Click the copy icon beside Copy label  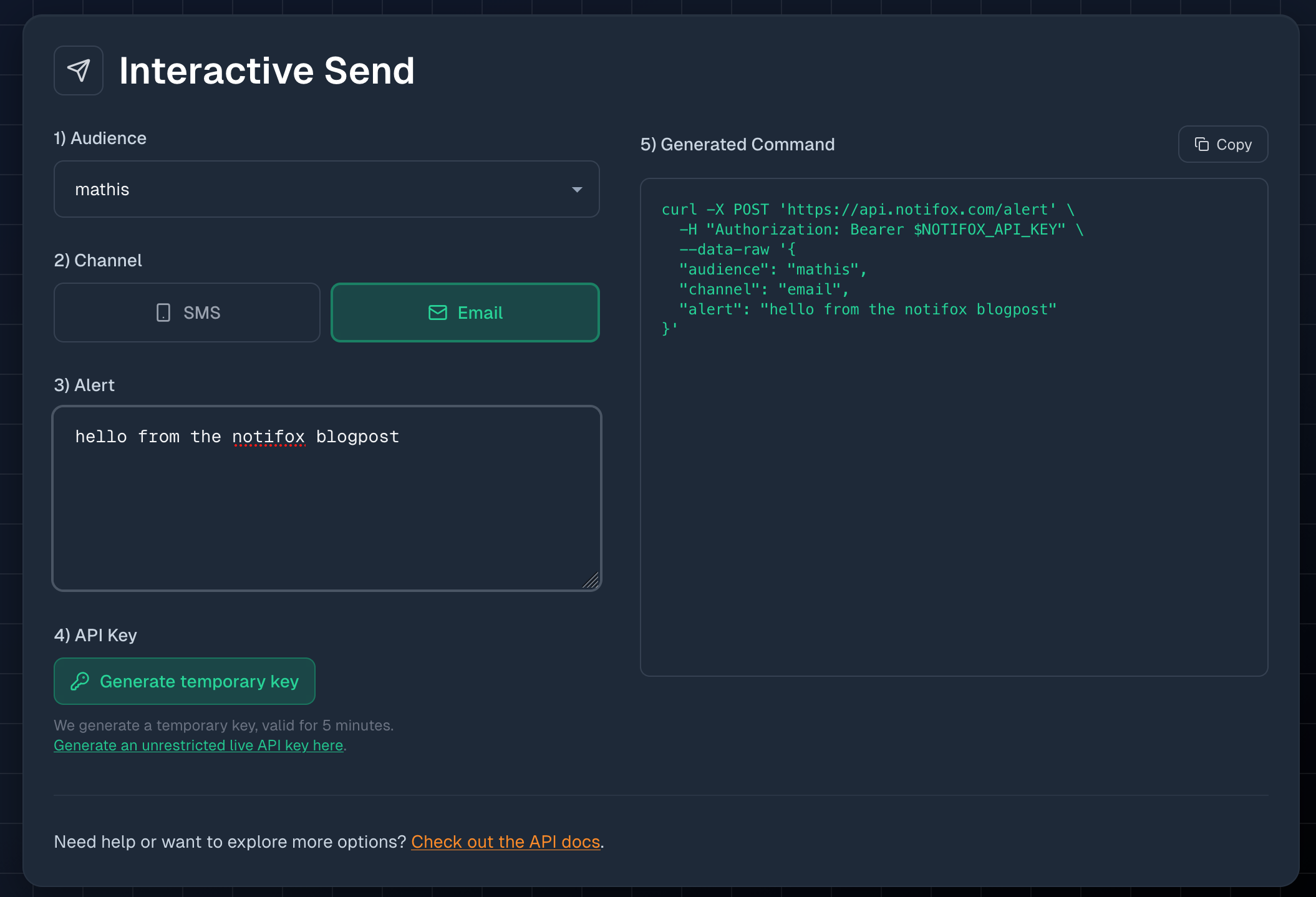pyautogui.click(x=1202, y=143)
